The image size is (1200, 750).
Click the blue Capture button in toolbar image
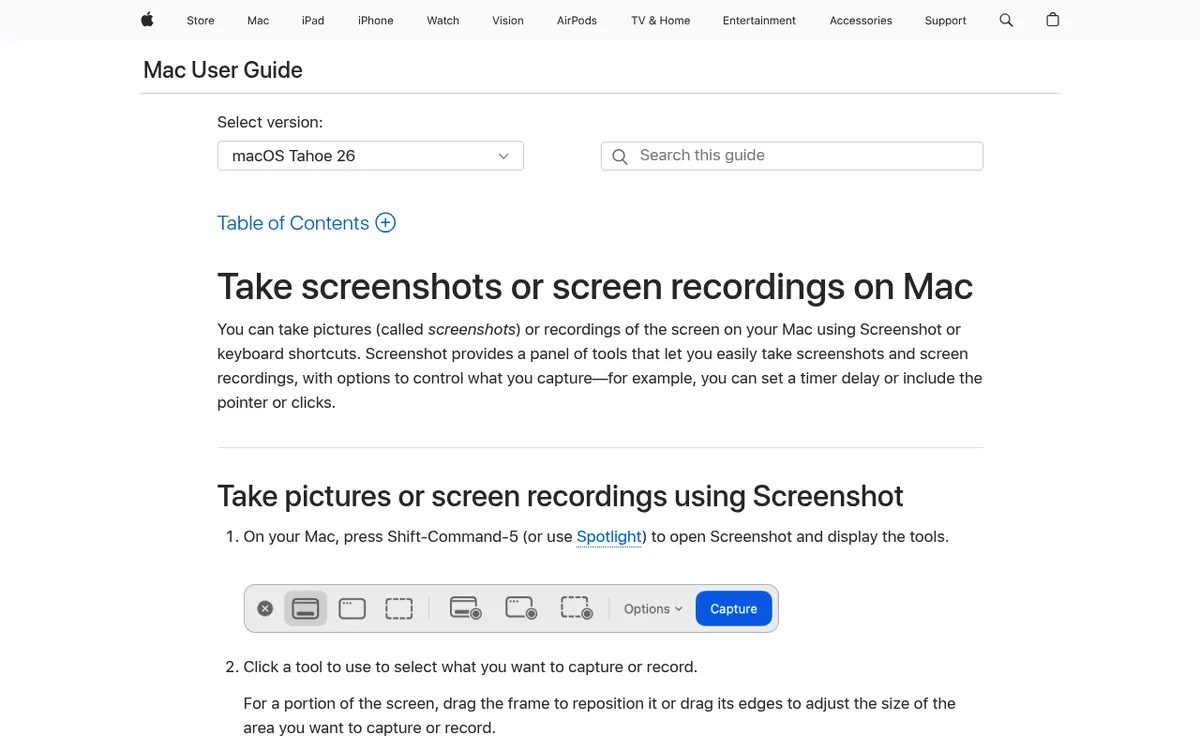[733, 608]
